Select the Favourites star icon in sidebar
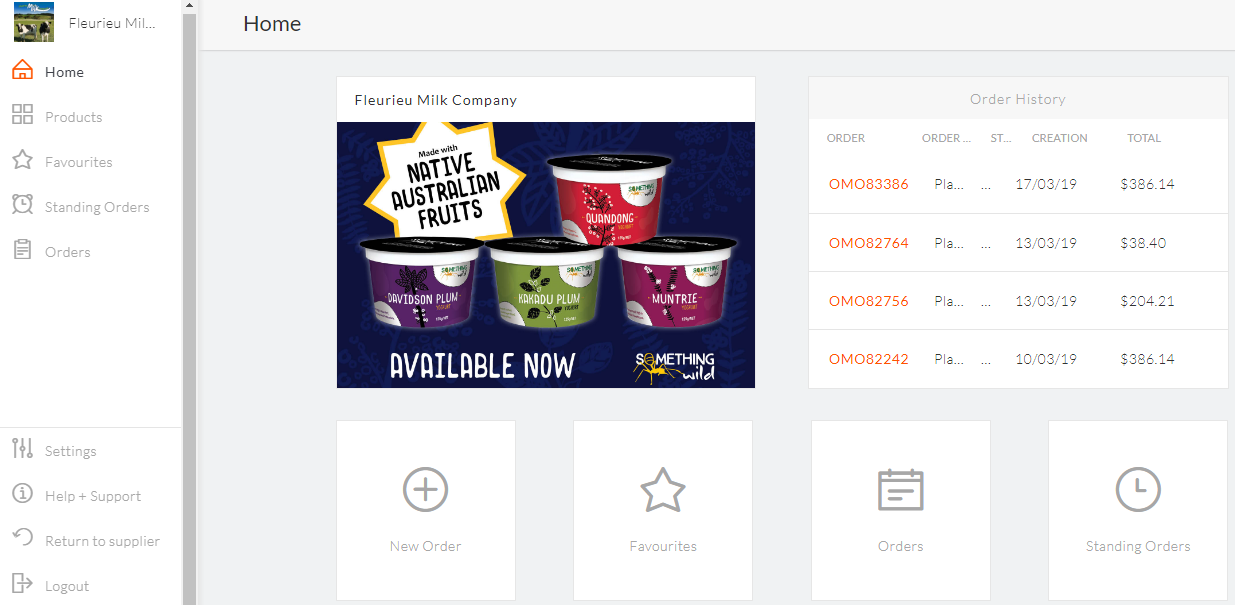Viewport: 1235px width, 605px height. point(22,161)
